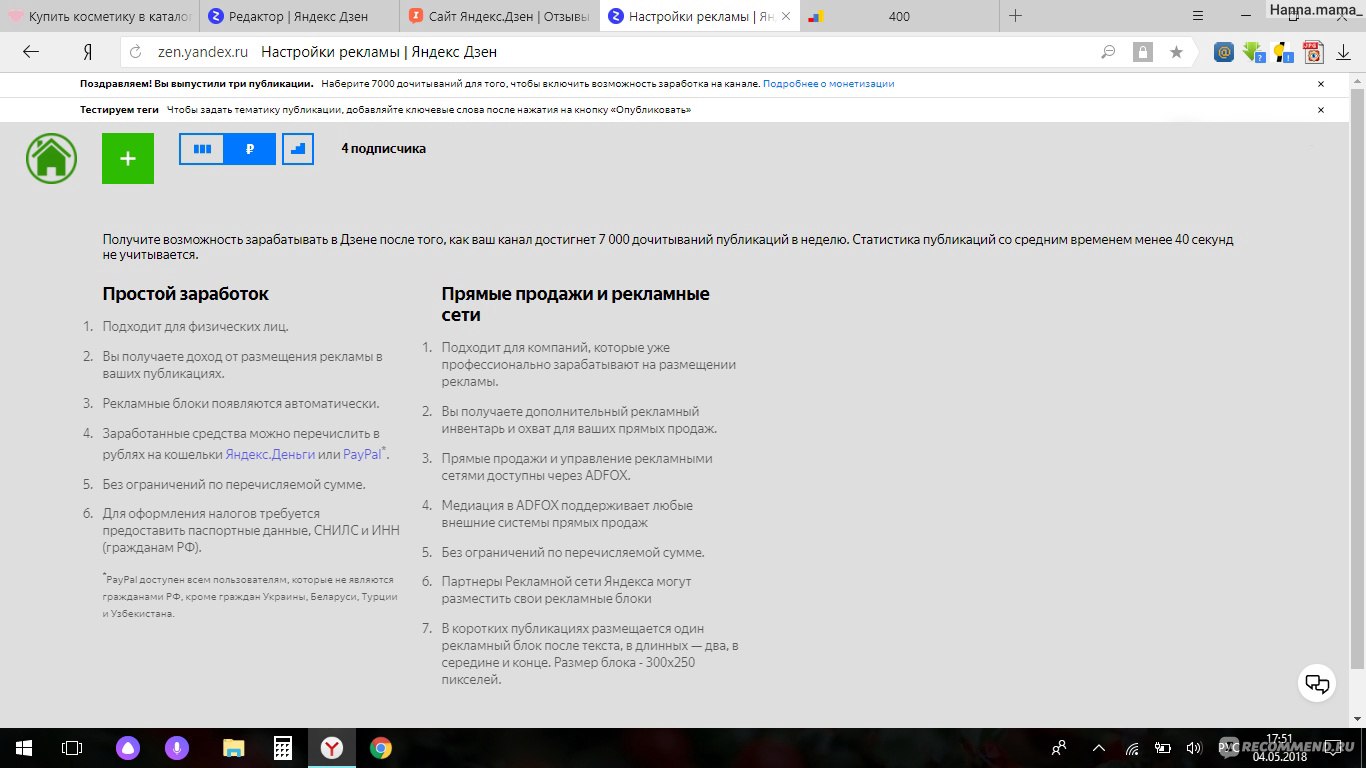Open Google Chrome from the taskbar
Screen dimensions: 1366x768
pyautogui.click(x=380, y=748)
